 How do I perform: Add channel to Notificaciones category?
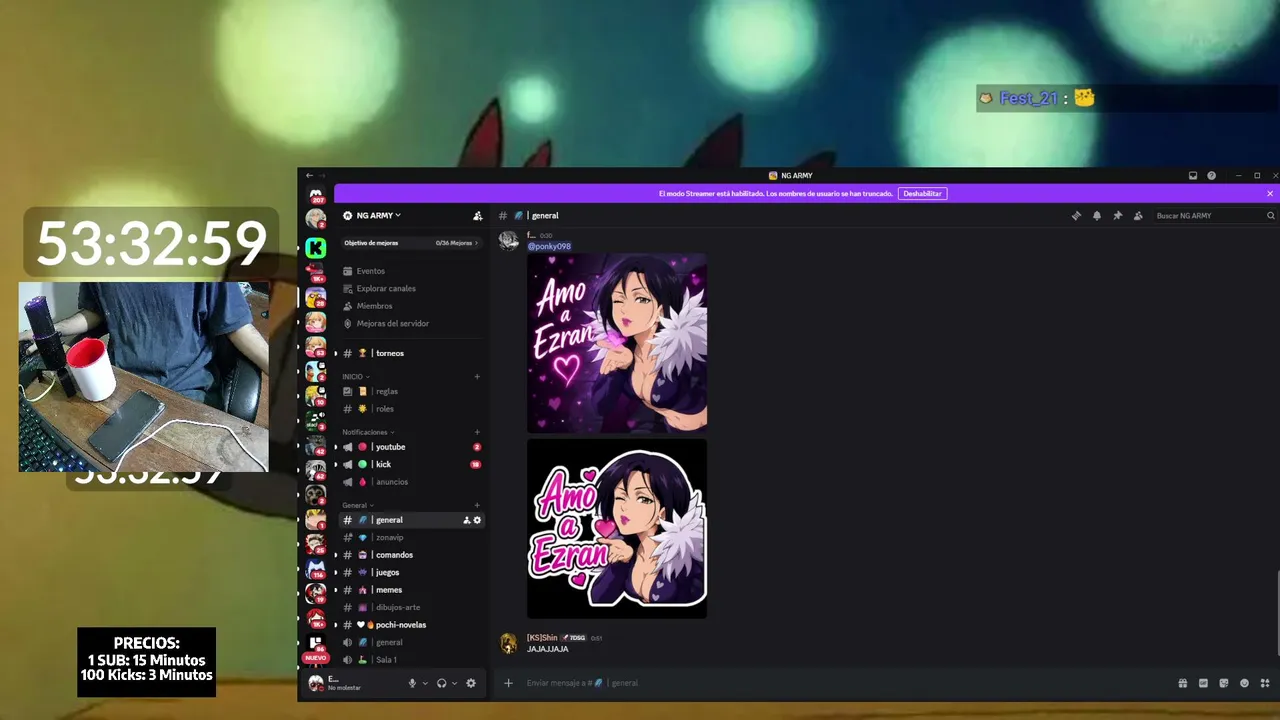click(x=477, y=432)
